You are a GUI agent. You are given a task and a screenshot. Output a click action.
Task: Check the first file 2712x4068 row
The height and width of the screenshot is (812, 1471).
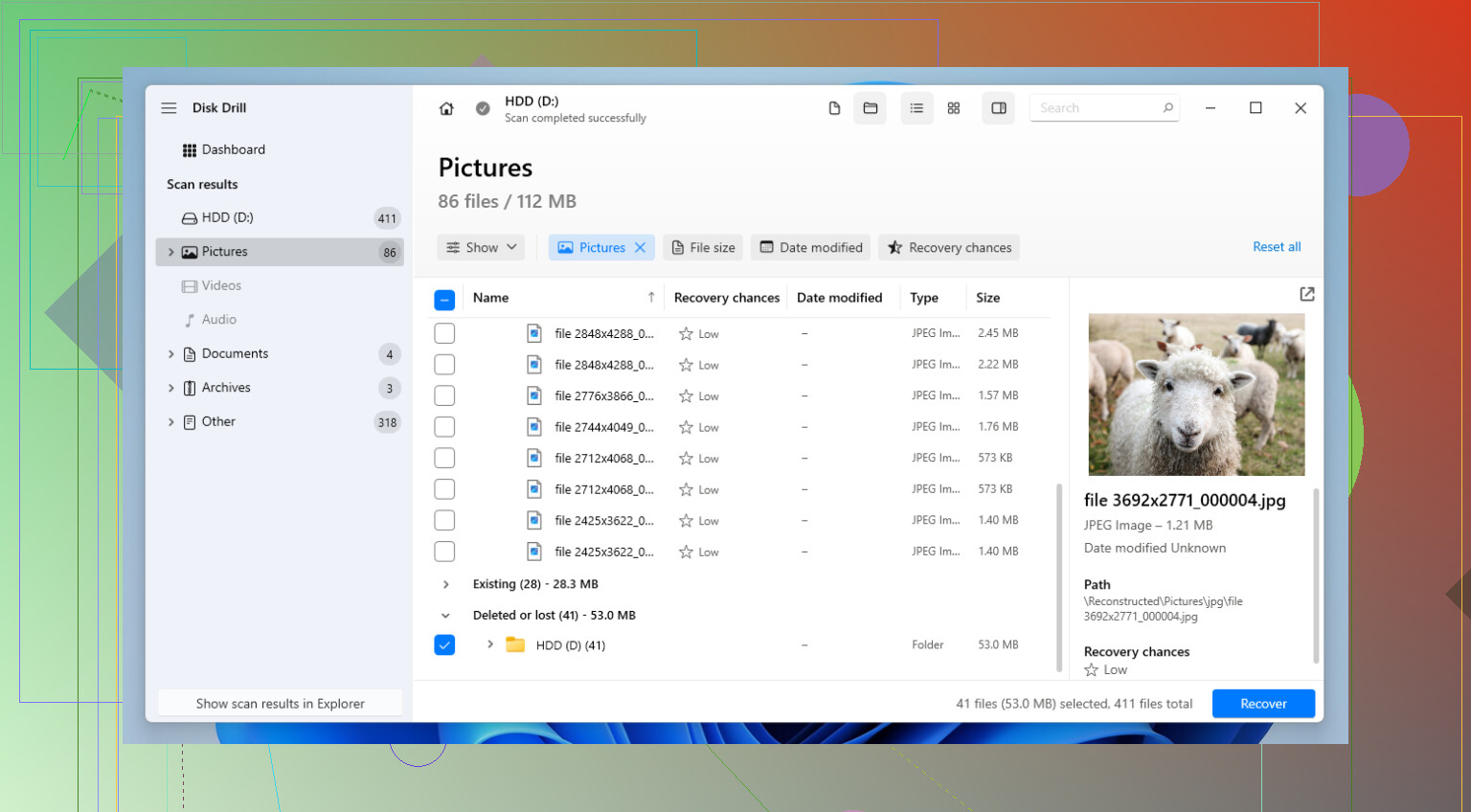444,458
